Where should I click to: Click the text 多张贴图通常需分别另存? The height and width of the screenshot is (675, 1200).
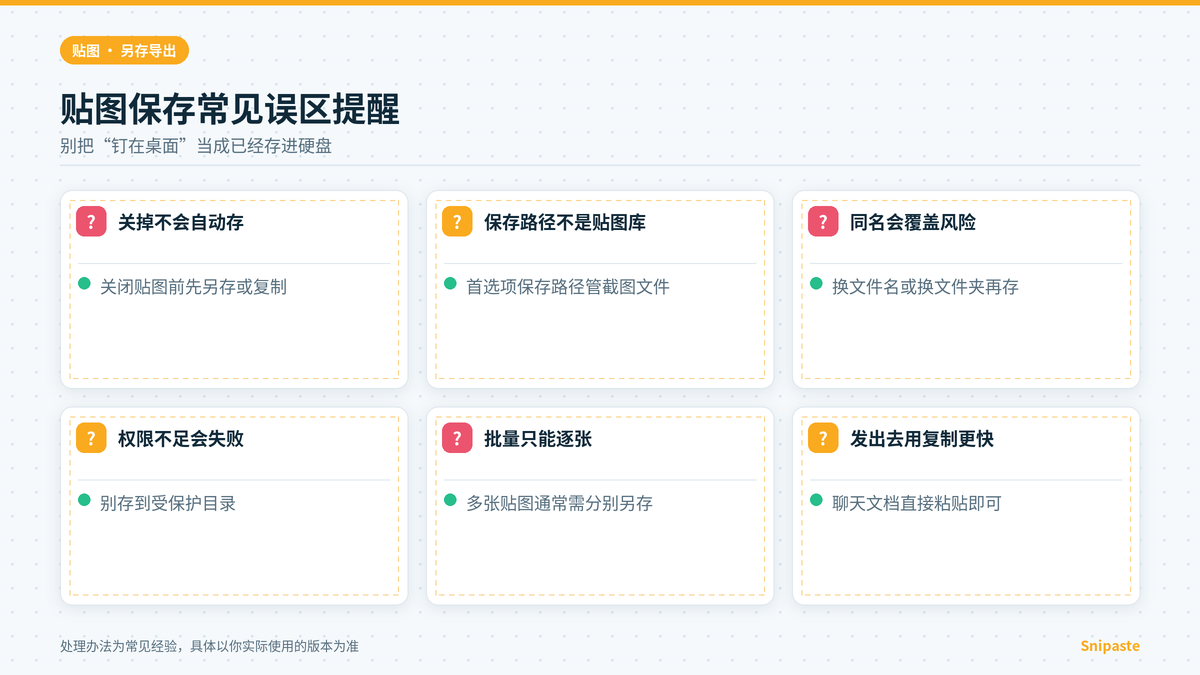[559, 503]
